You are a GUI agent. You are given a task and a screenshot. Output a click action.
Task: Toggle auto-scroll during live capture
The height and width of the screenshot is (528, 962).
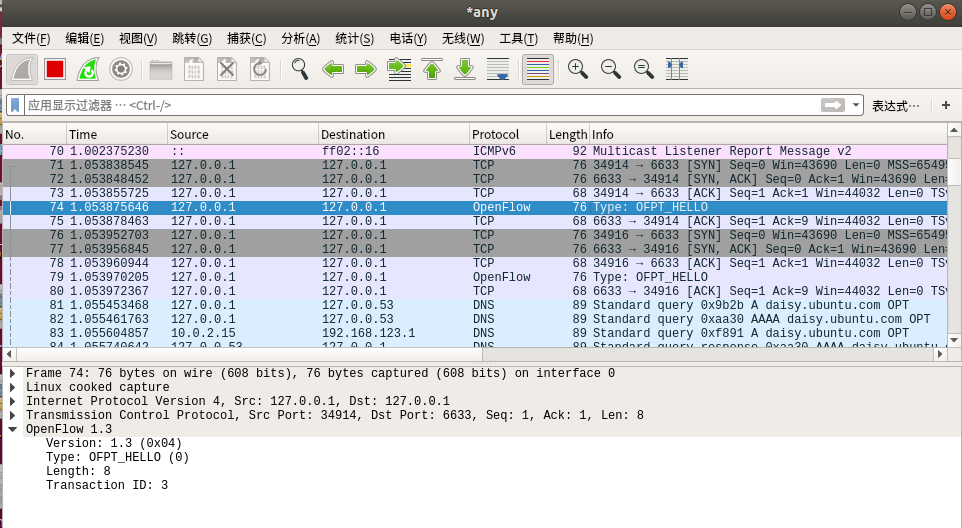tap(498, 69)
